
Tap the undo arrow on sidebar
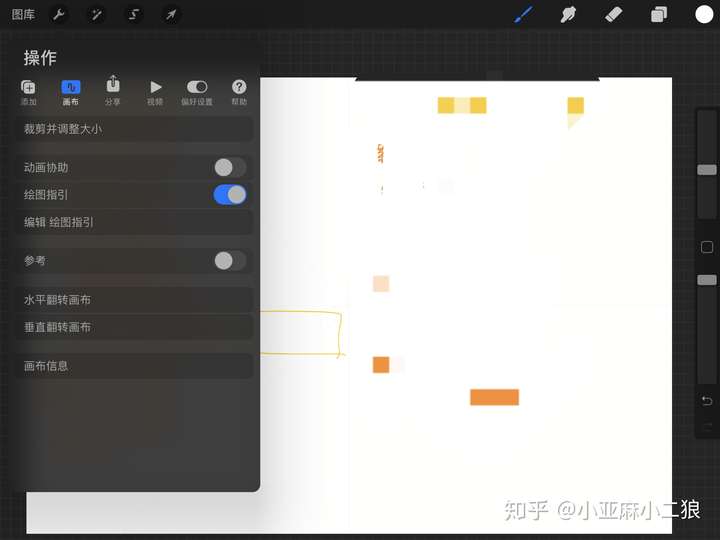(x=707, y=401)
